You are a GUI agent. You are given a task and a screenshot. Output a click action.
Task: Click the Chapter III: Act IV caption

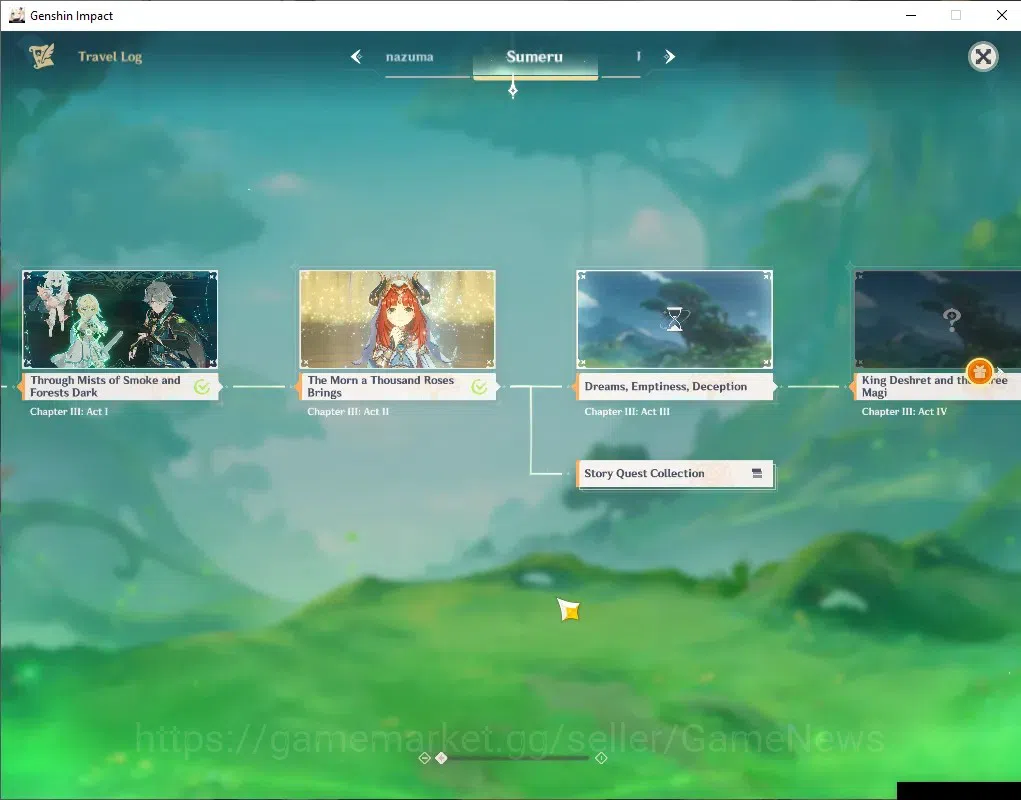click(904, 411)
